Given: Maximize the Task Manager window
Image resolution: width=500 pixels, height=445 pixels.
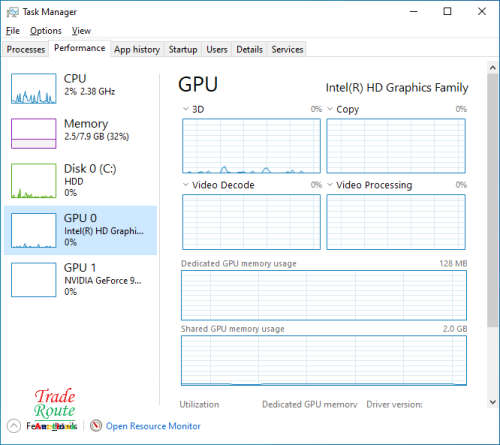Looking at the screenshot, I should (447, 12).
